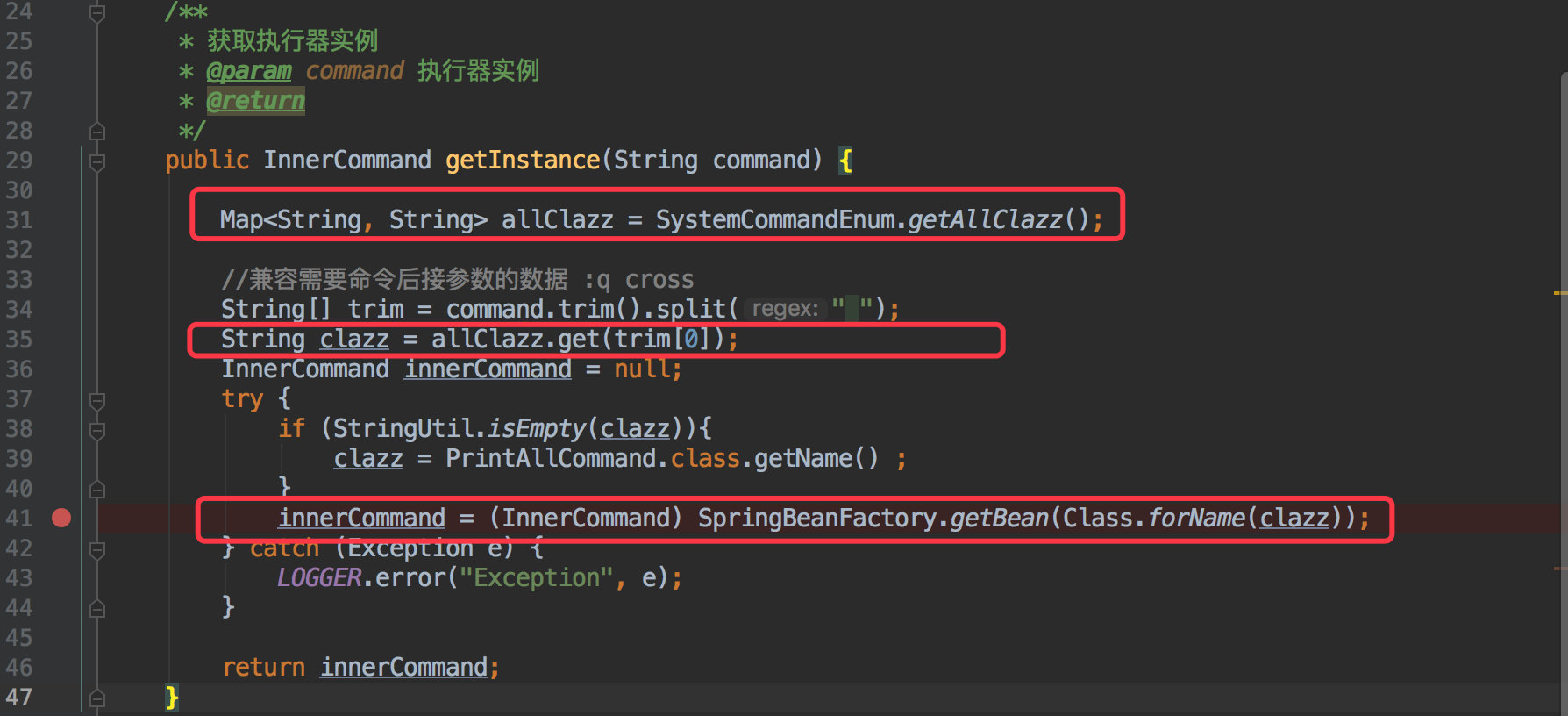The height and width of the screenshot is (716, 1568).
Task: Click the isEmpty method call
Action: click(x=537, y=428)
